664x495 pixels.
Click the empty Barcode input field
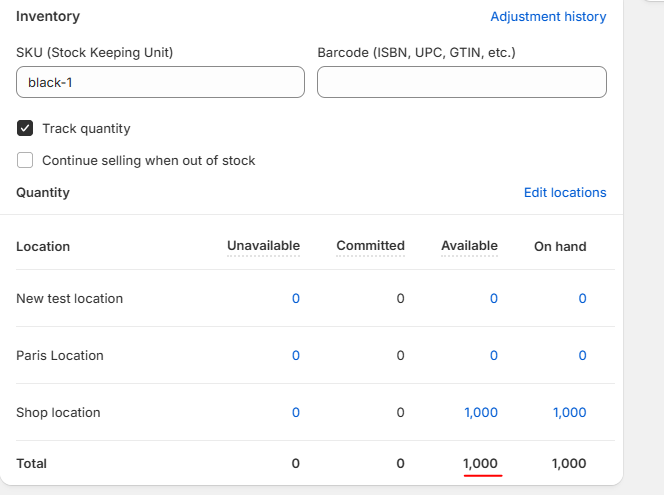[461, 82]
